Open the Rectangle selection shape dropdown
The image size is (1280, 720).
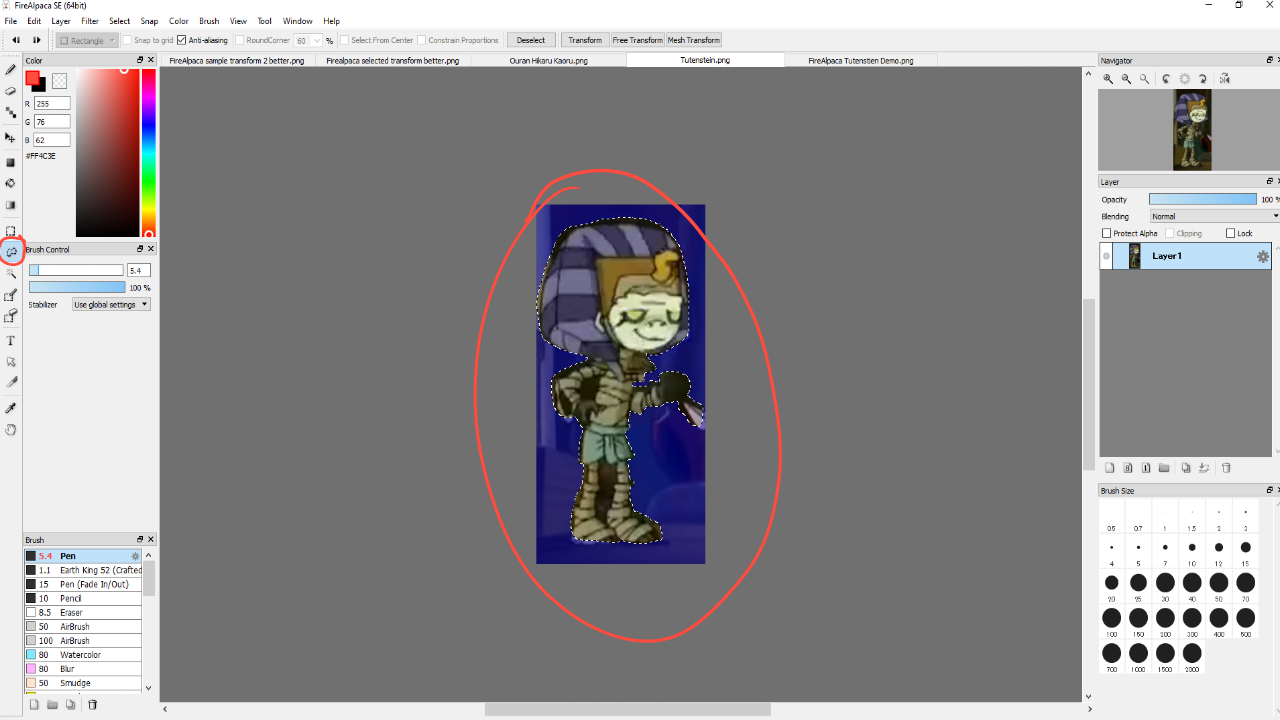pos(87,41)
